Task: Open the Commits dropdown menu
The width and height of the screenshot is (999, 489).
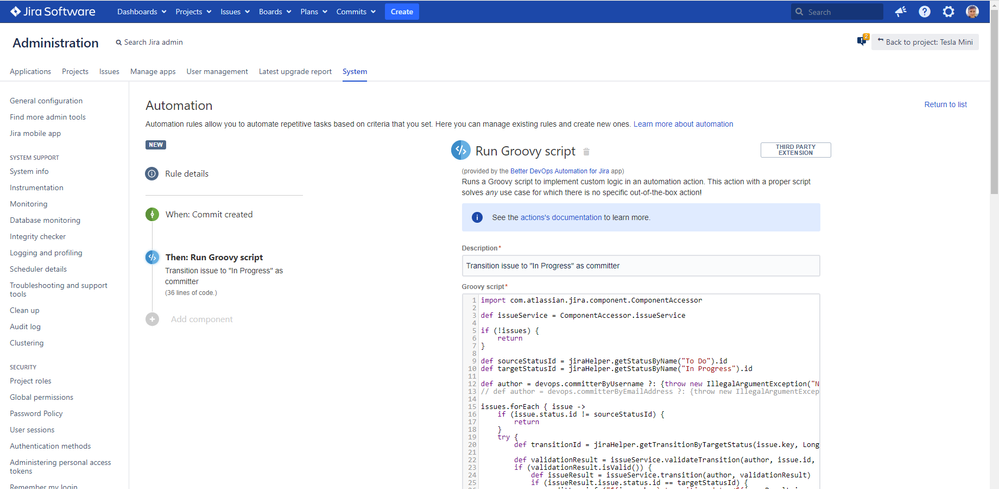Action: click(356, 12)
